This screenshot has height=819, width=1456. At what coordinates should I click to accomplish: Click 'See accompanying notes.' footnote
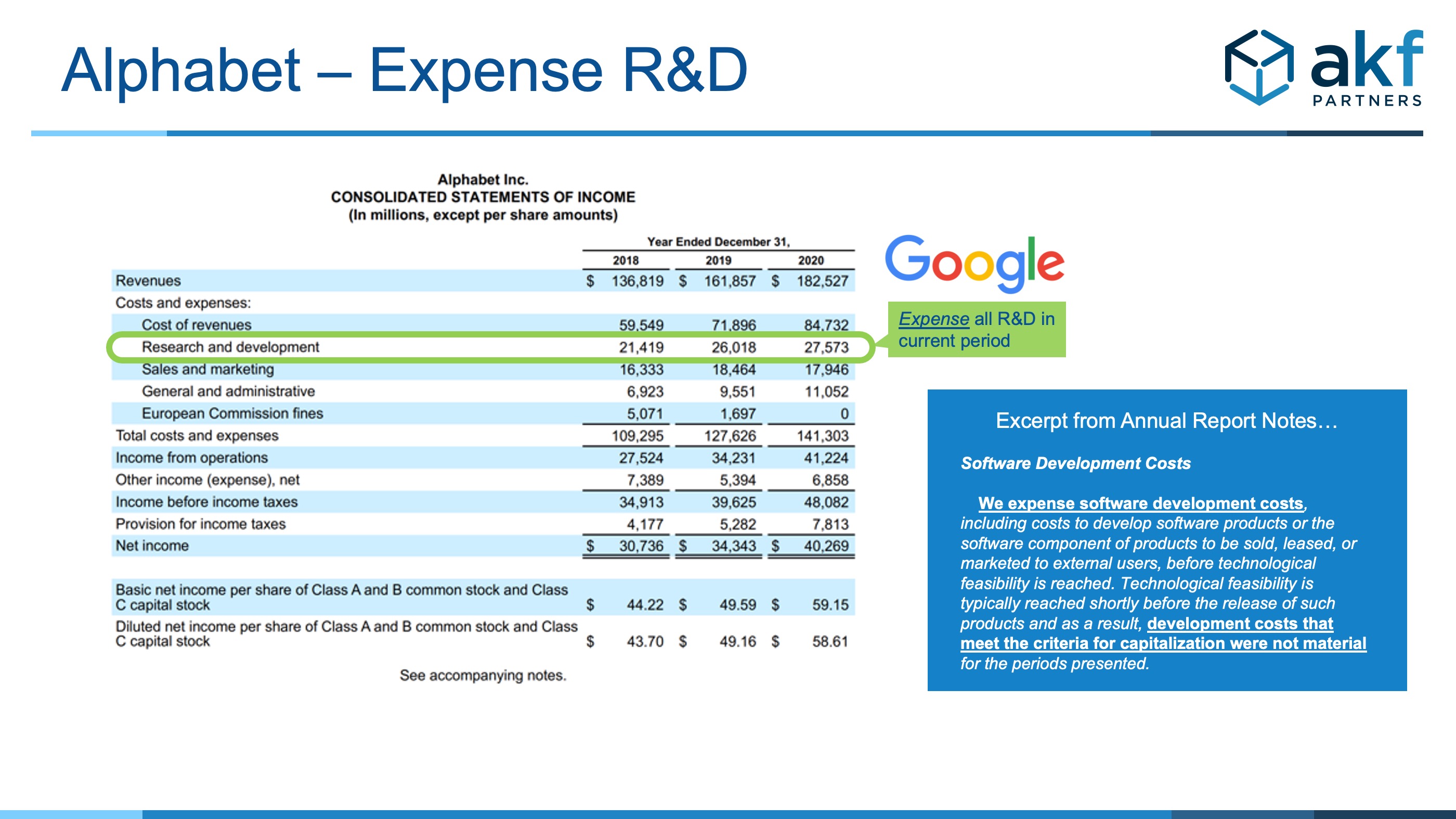[483, 675]
